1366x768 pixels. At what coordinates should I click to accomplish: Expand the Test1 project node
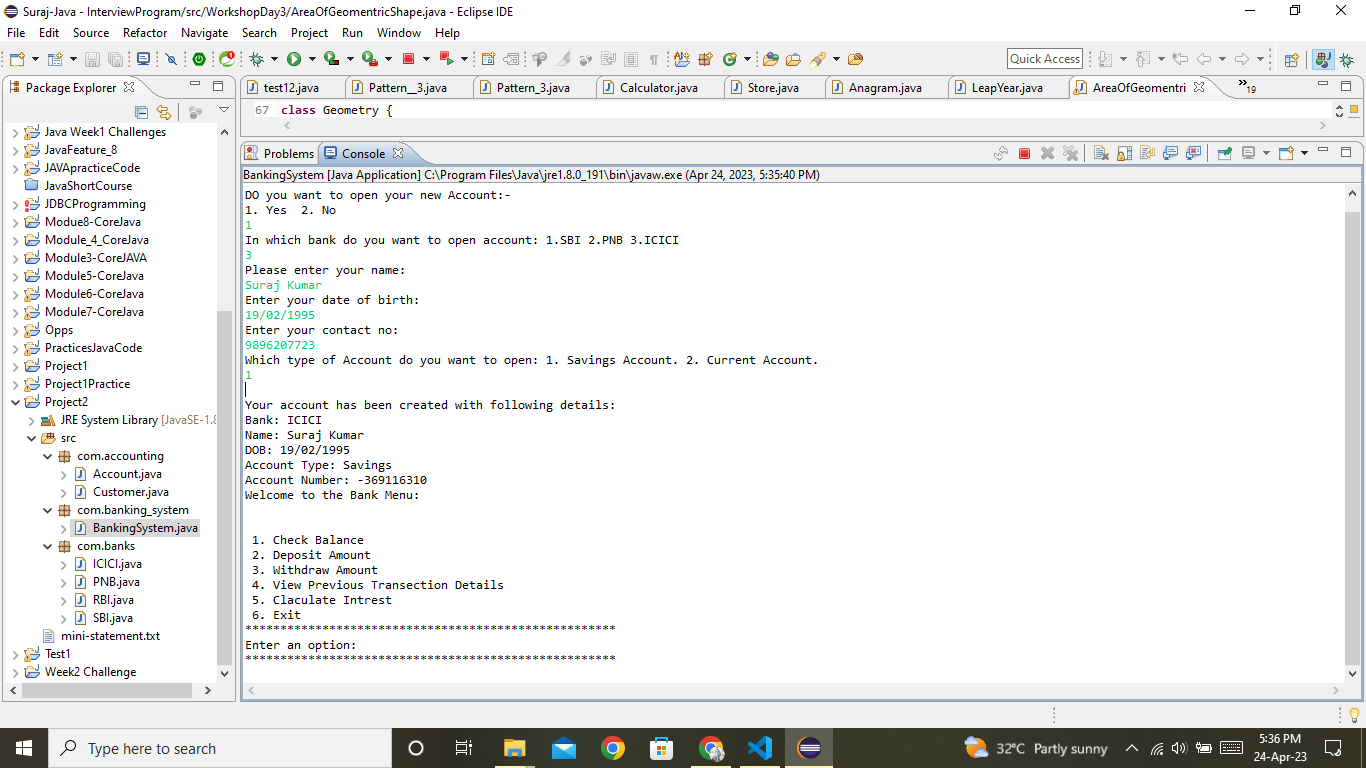click(x=15, y=654)
